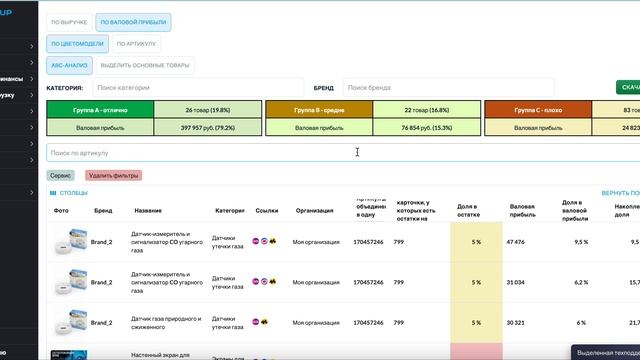Click the green Группа А - отлично header
The width and height of the screenshot is (640, 360).
pyautogui.click(x=100, y=110)
